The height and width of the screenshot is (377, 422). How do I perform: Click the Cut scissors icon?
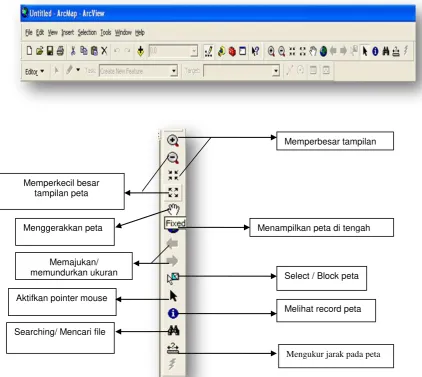[x=73, y=51]
